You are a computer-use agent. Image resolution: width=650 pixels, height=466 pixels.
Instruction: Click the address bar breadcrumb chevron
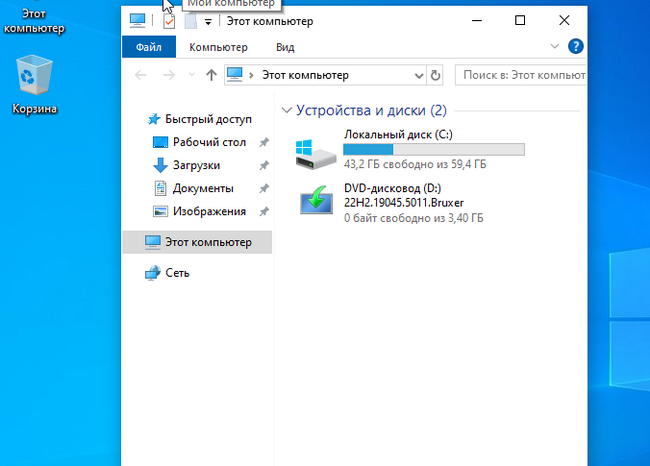tap(251, 75)
